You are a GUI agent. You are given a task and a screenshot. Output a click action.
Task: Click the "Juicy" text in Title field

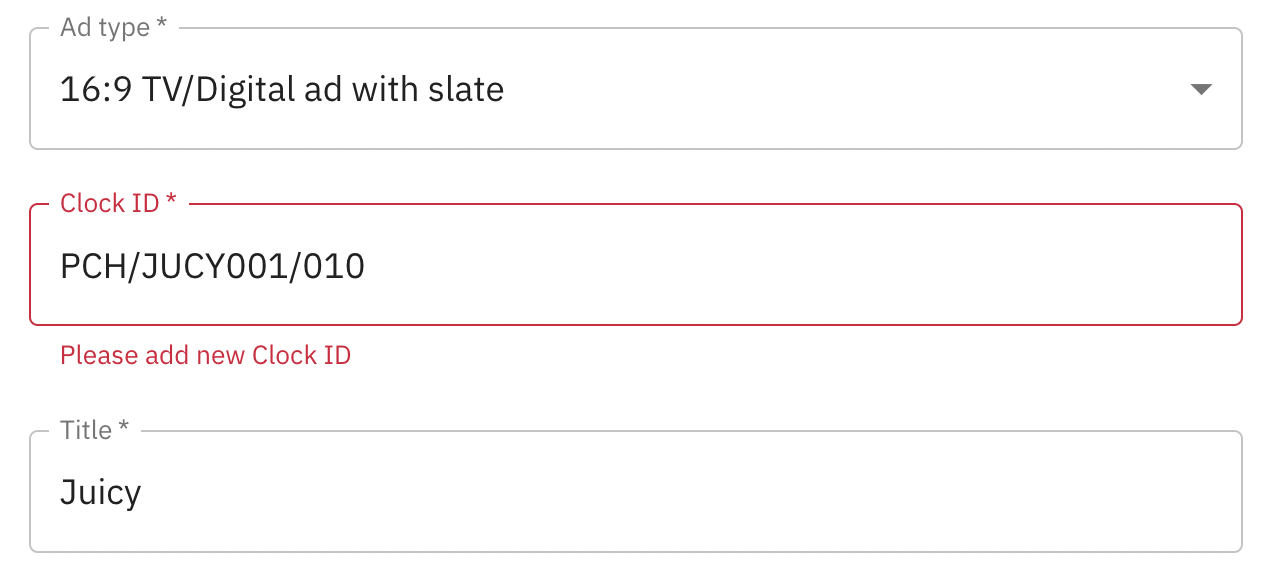click(100, 492)
